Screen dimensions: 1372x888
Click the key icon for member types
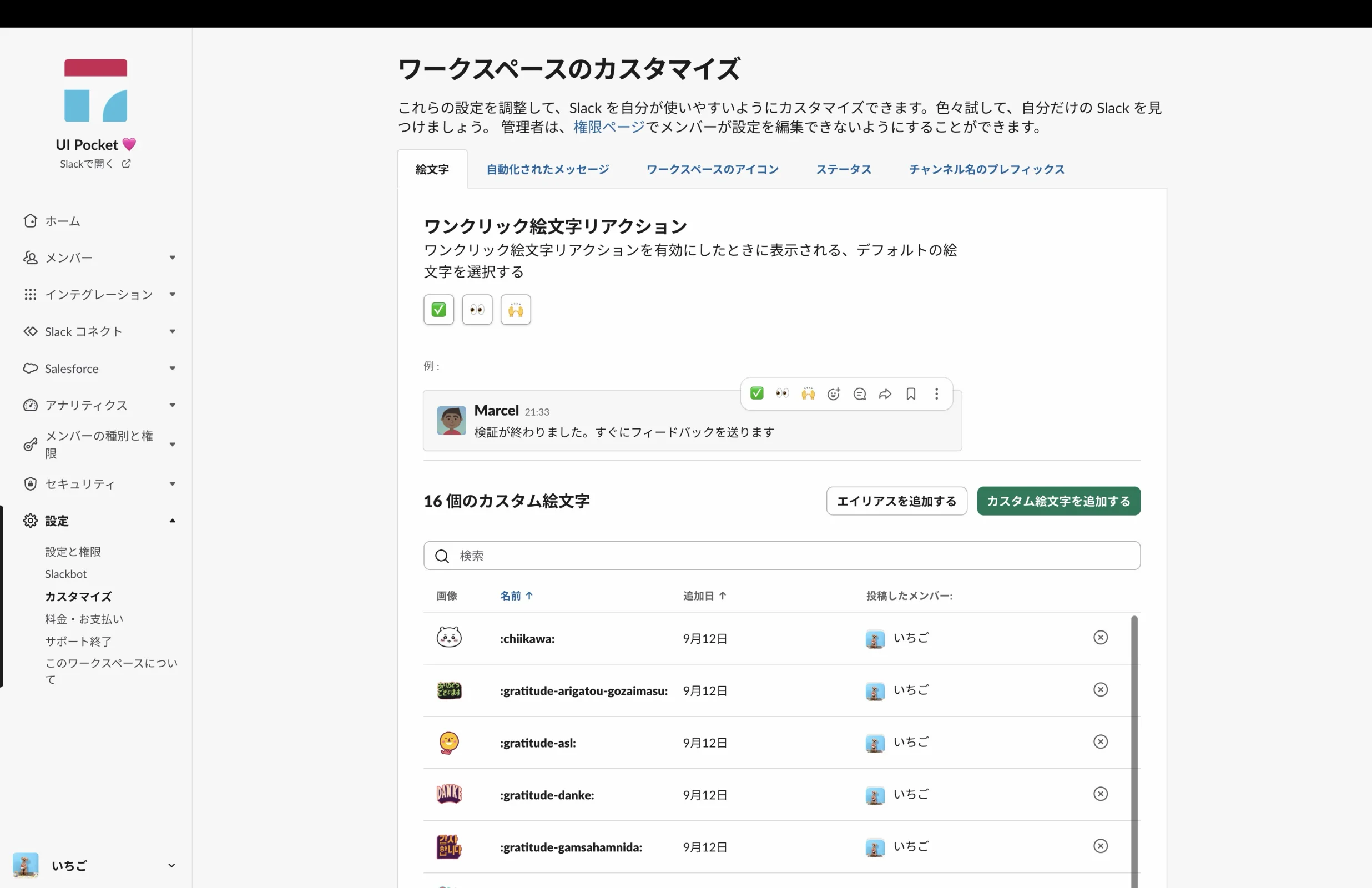coord(31,445)
